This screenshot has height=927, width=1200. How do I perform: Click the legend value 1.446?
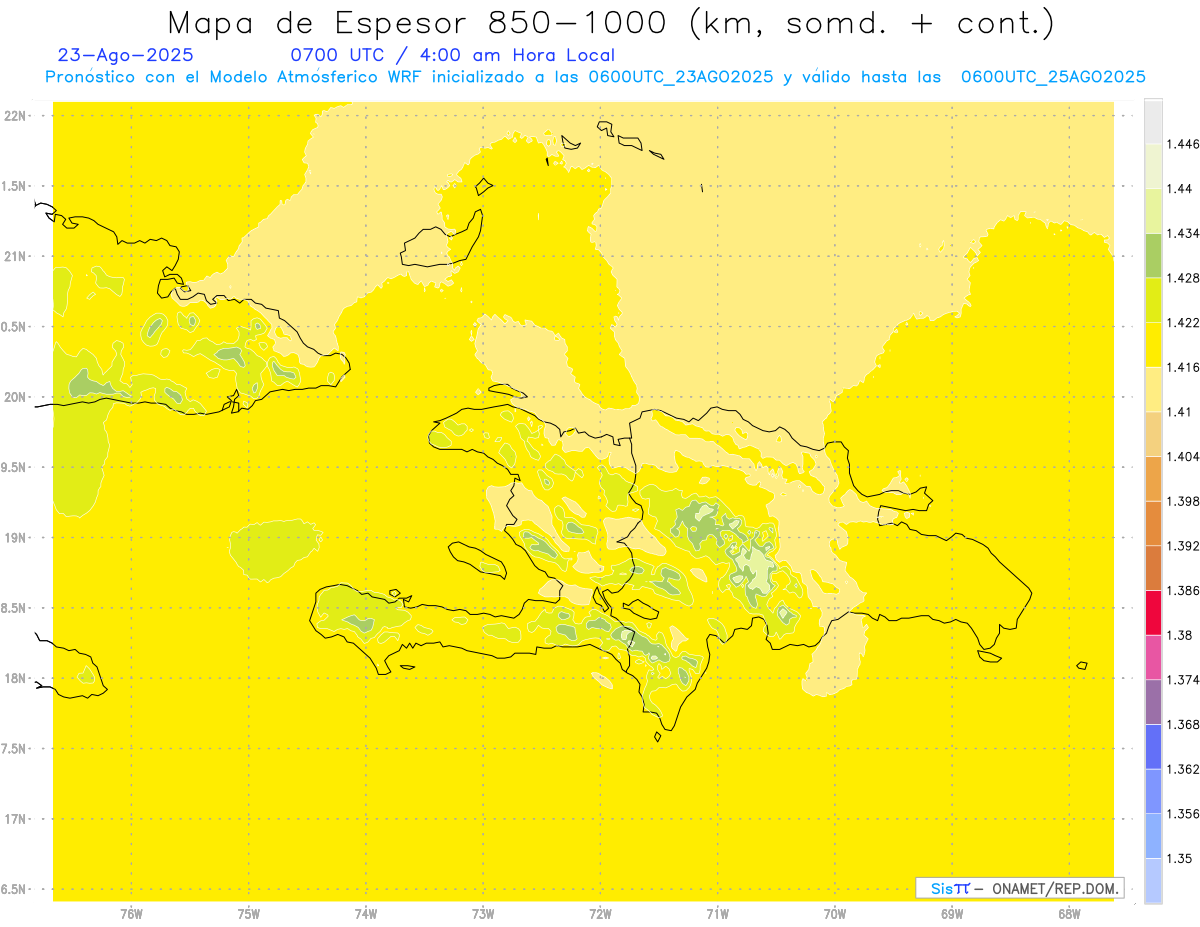[x=1182, y=144]
